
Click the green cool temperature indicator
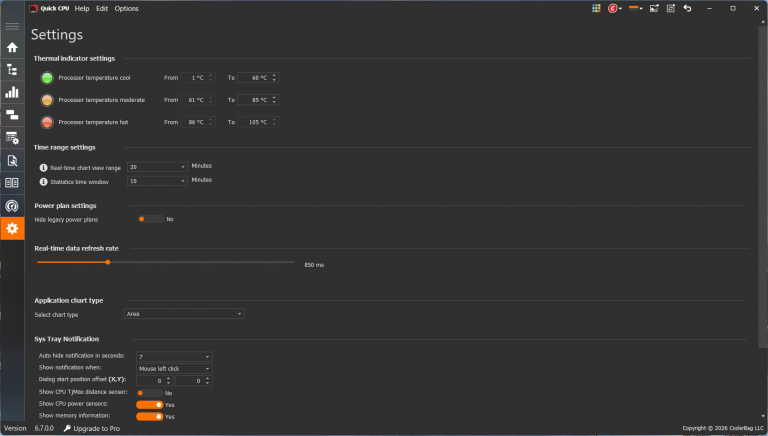(47, 77)
